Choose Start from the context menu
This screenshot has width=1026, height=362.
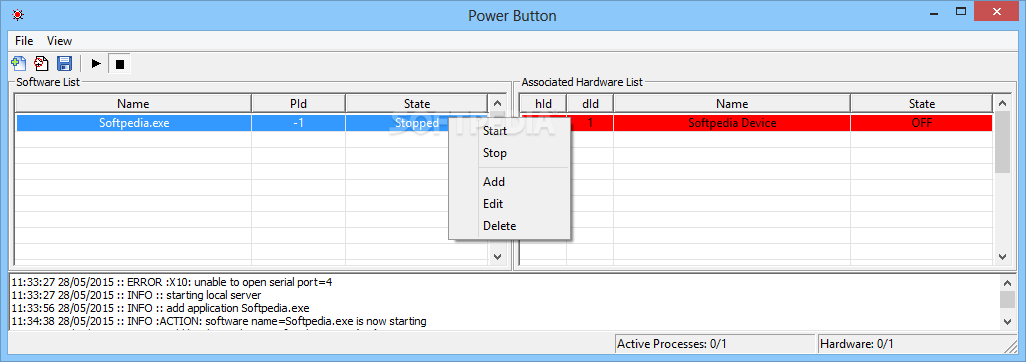[x=509, y=131]
